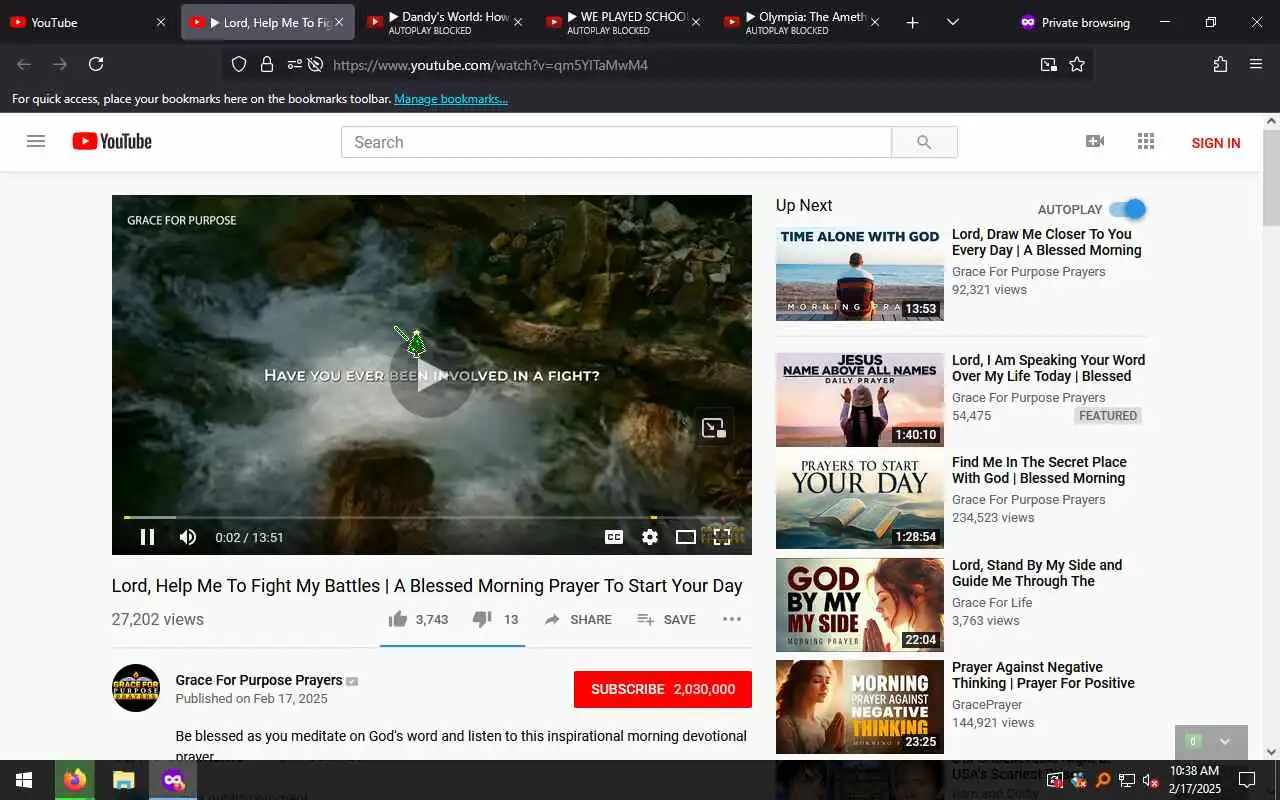Click SIGN IN link
This screenshot has height=800, width=1280.
pyautogui.click(x=1216, y=143)
